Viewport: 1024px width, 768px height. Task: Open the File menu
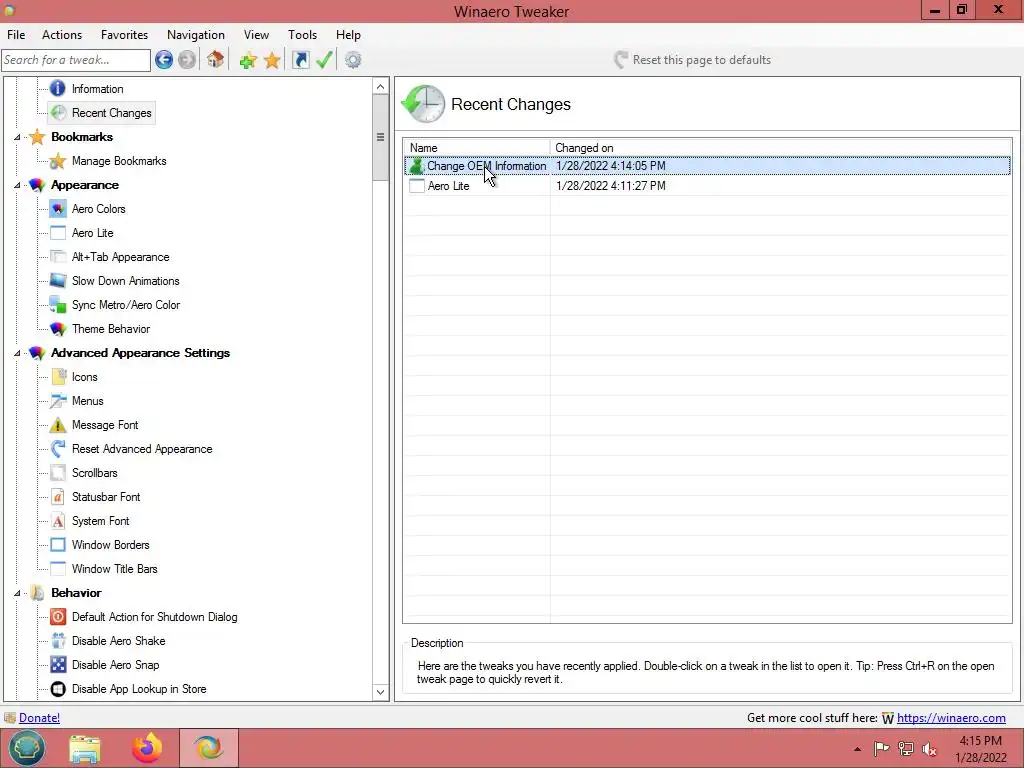click(x=16, y=35)
